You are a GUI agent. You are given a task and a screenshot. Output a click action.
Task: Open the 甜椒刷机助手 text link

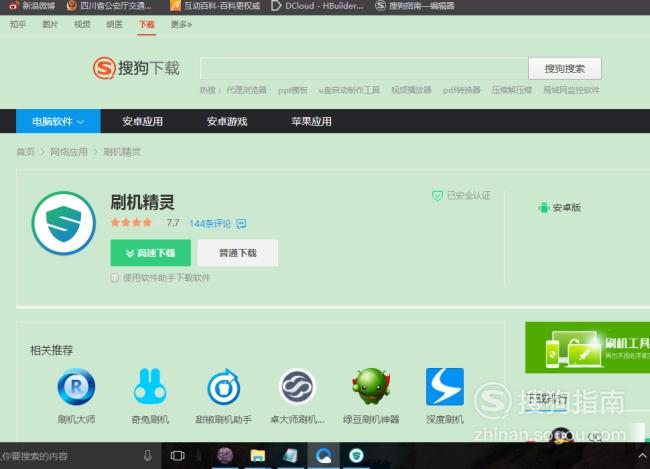[x=224, y=419]
